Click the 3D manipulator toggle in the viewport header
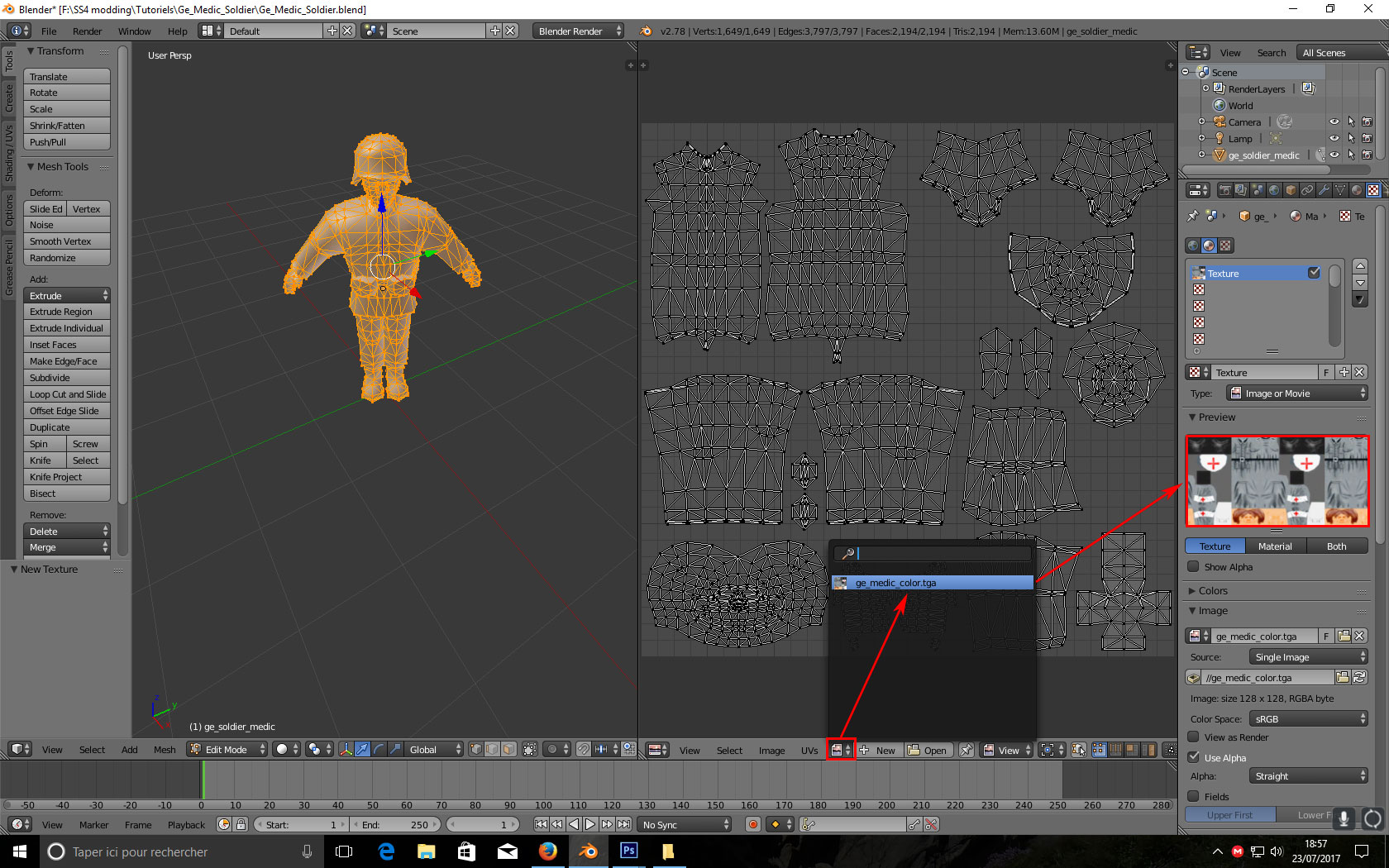 coord(346,749)
